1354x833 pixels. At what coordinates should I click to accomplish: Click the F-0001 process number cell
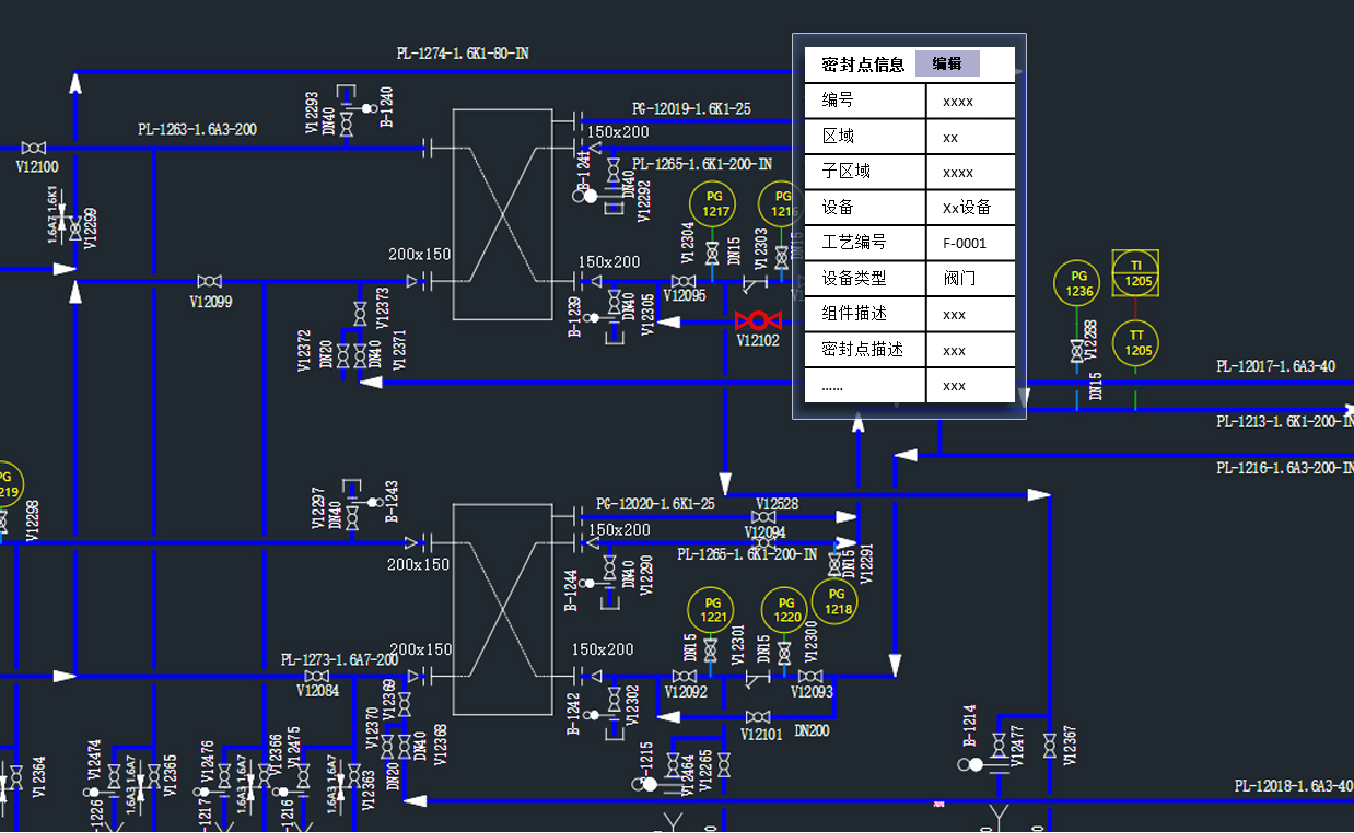coord(970,243)
